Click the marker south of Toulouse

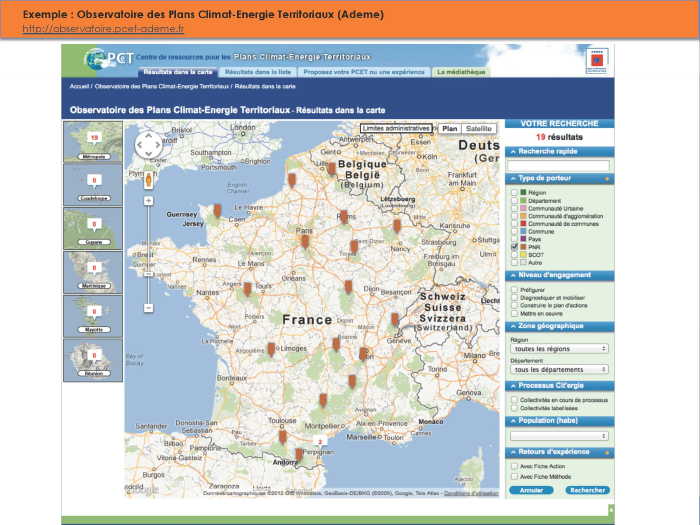point(282,437)
